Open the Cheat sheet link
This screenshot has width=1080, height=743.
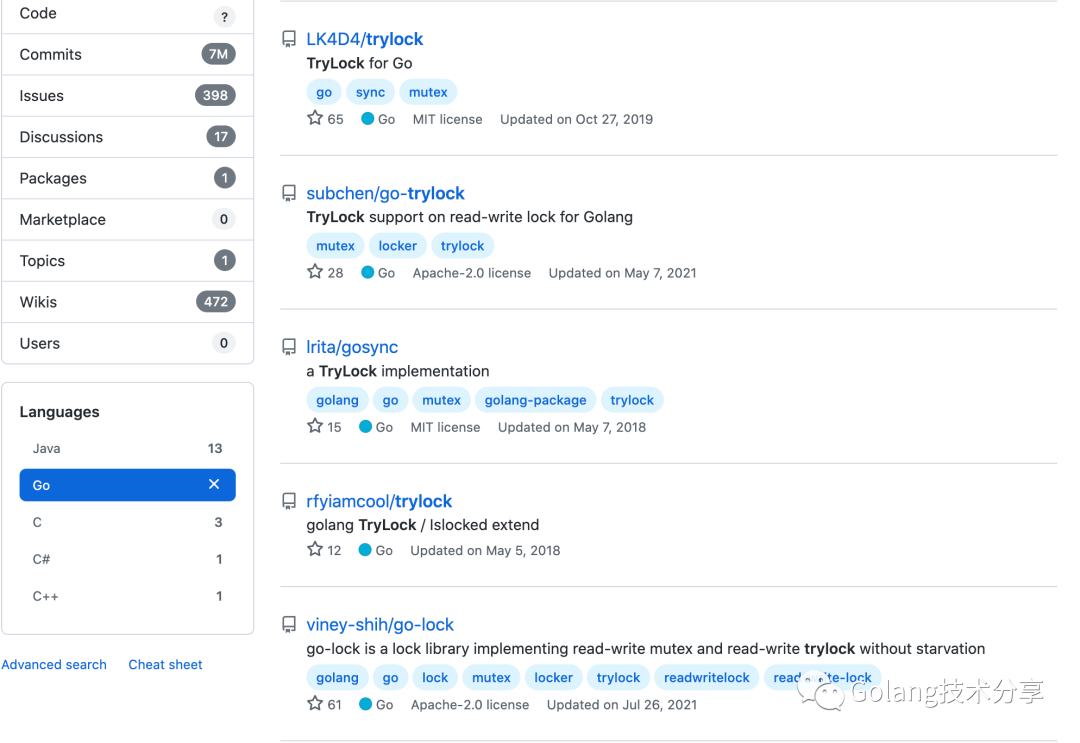click(x=165, y=664)
